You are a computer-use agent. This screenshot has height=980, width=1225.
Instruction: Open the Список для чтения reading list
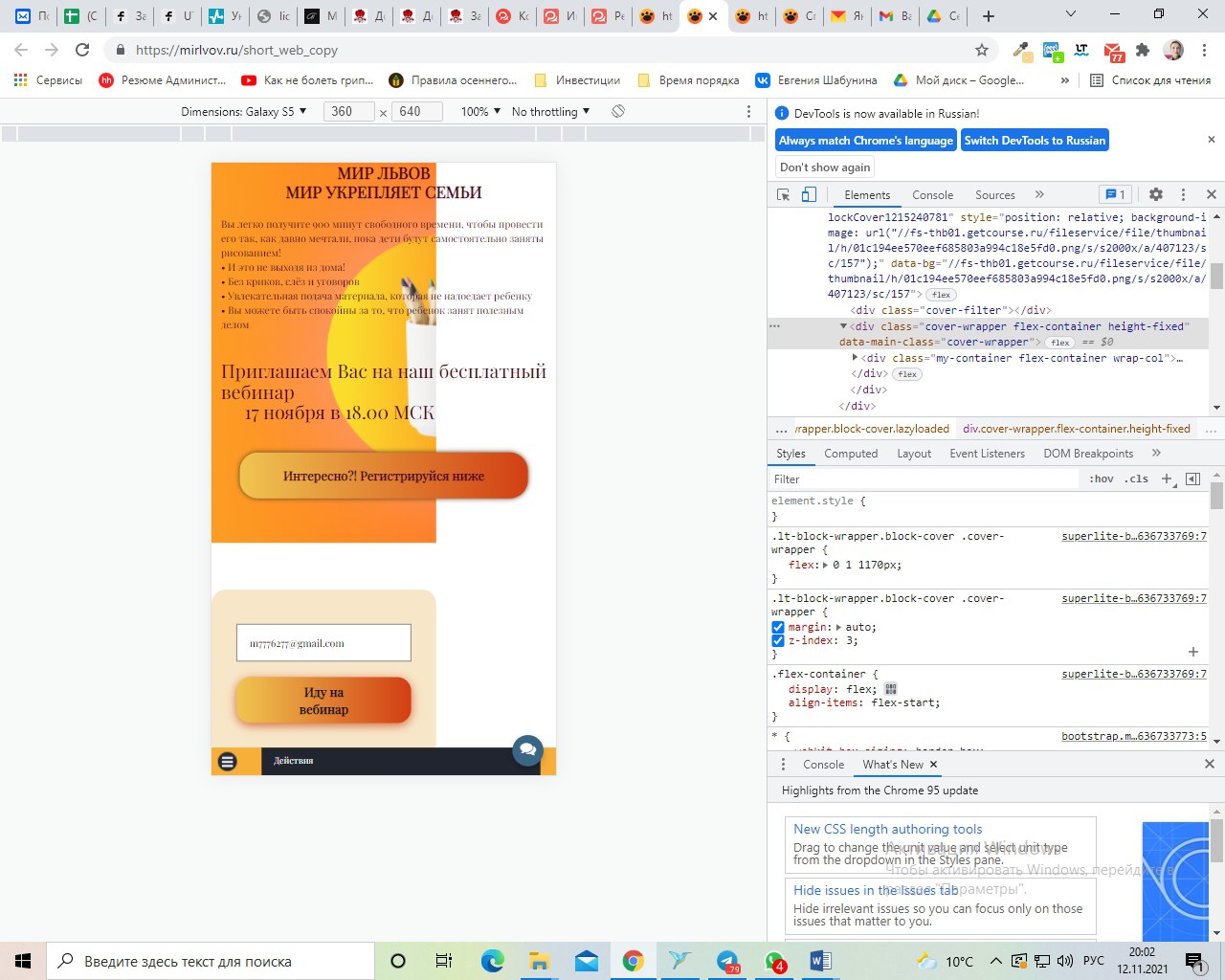pos(1150,80)
